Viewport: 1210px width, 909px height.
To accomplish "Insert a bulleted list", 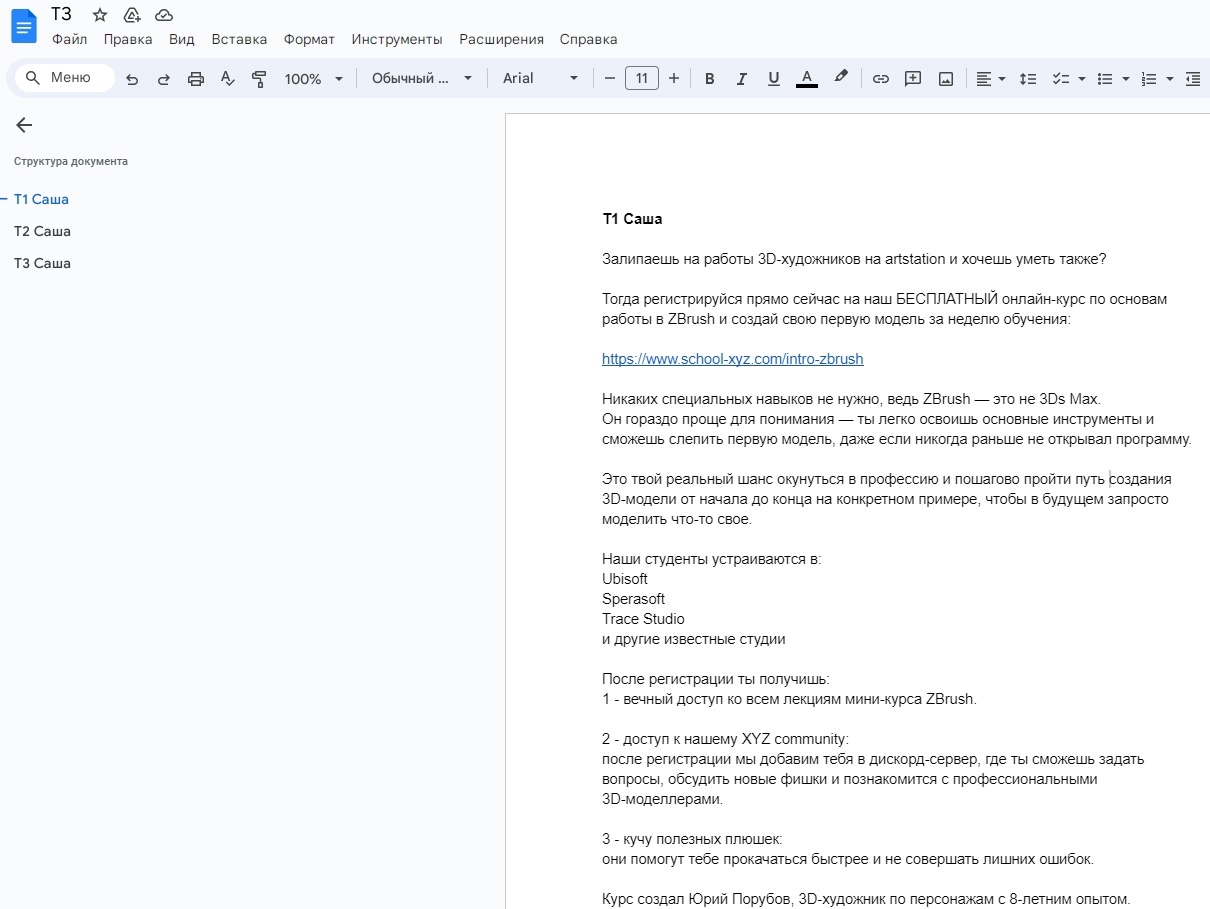I will 1105,79.
